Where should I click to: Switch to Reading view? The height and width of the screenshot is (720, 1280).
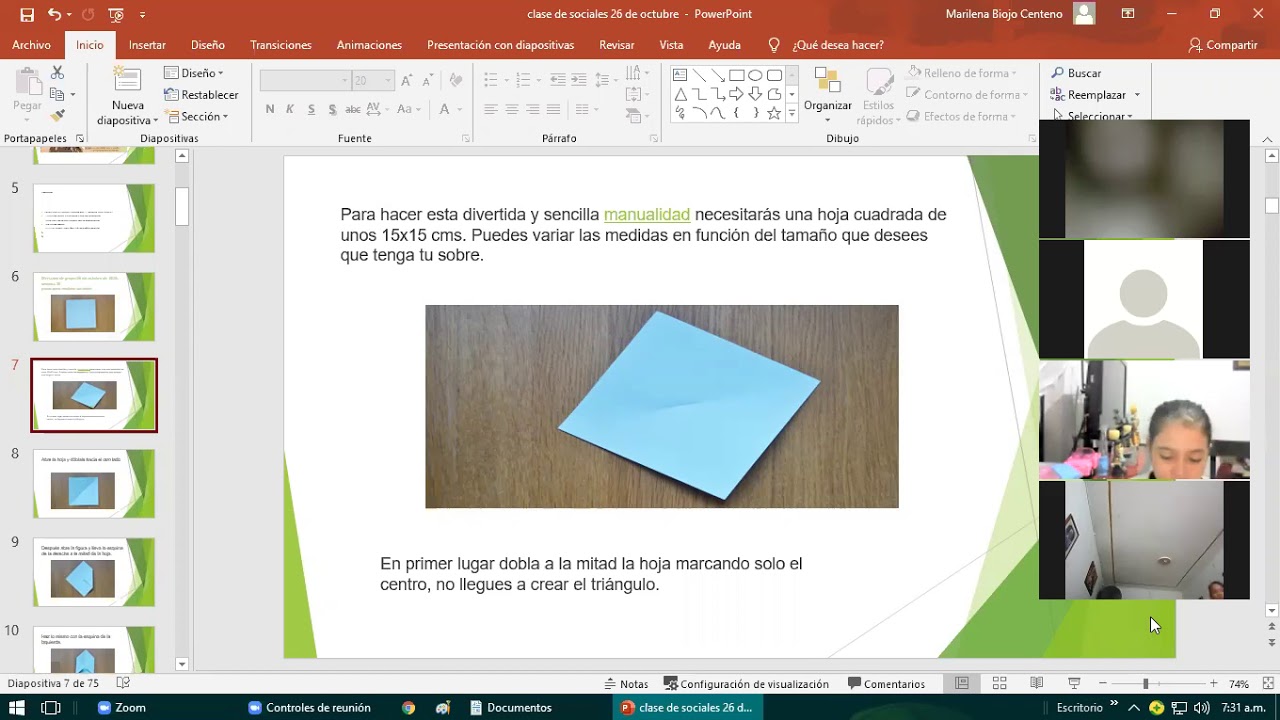point(1037,684)
